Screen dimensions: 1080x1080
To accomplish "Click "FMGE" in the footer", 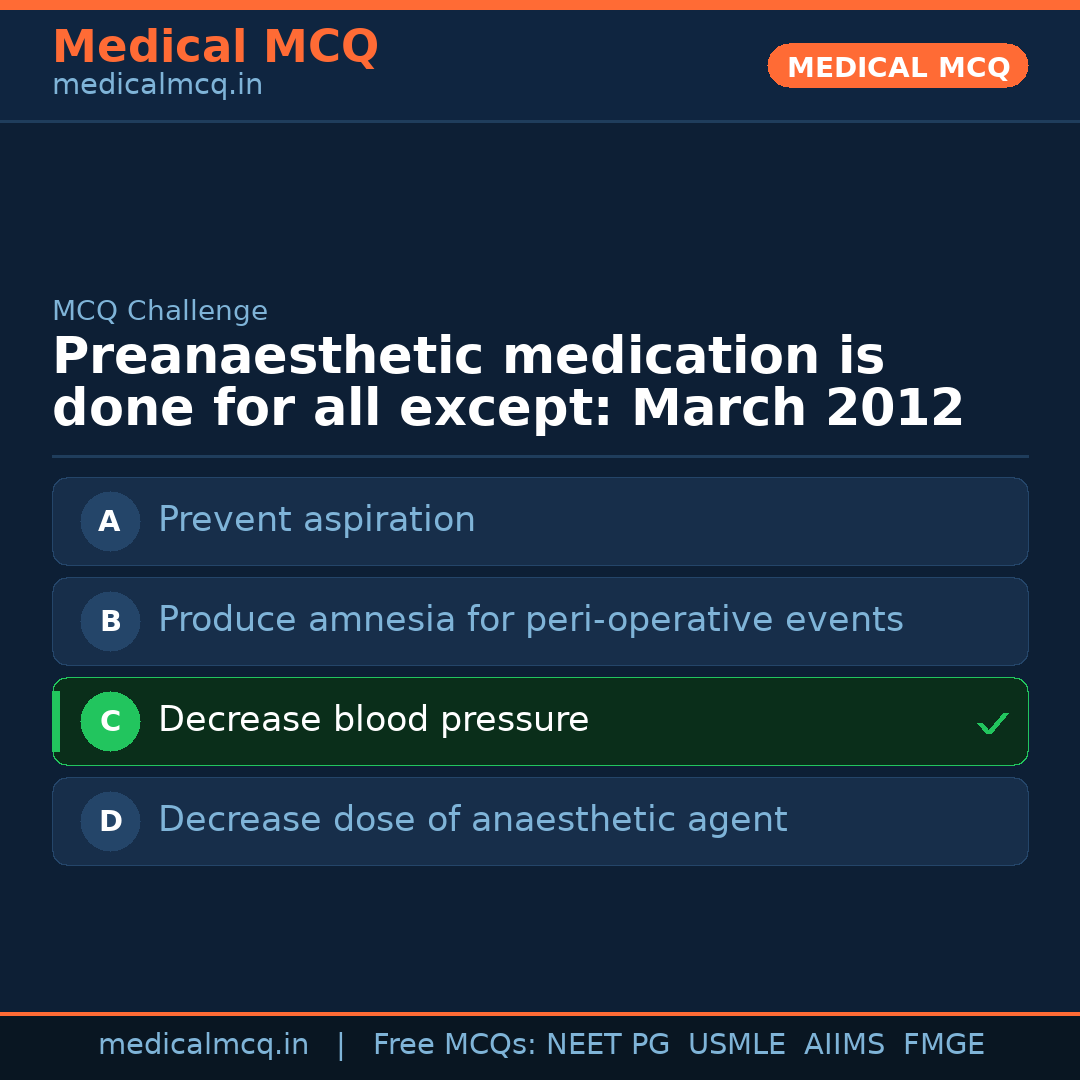I will [x=943, y=1045].
